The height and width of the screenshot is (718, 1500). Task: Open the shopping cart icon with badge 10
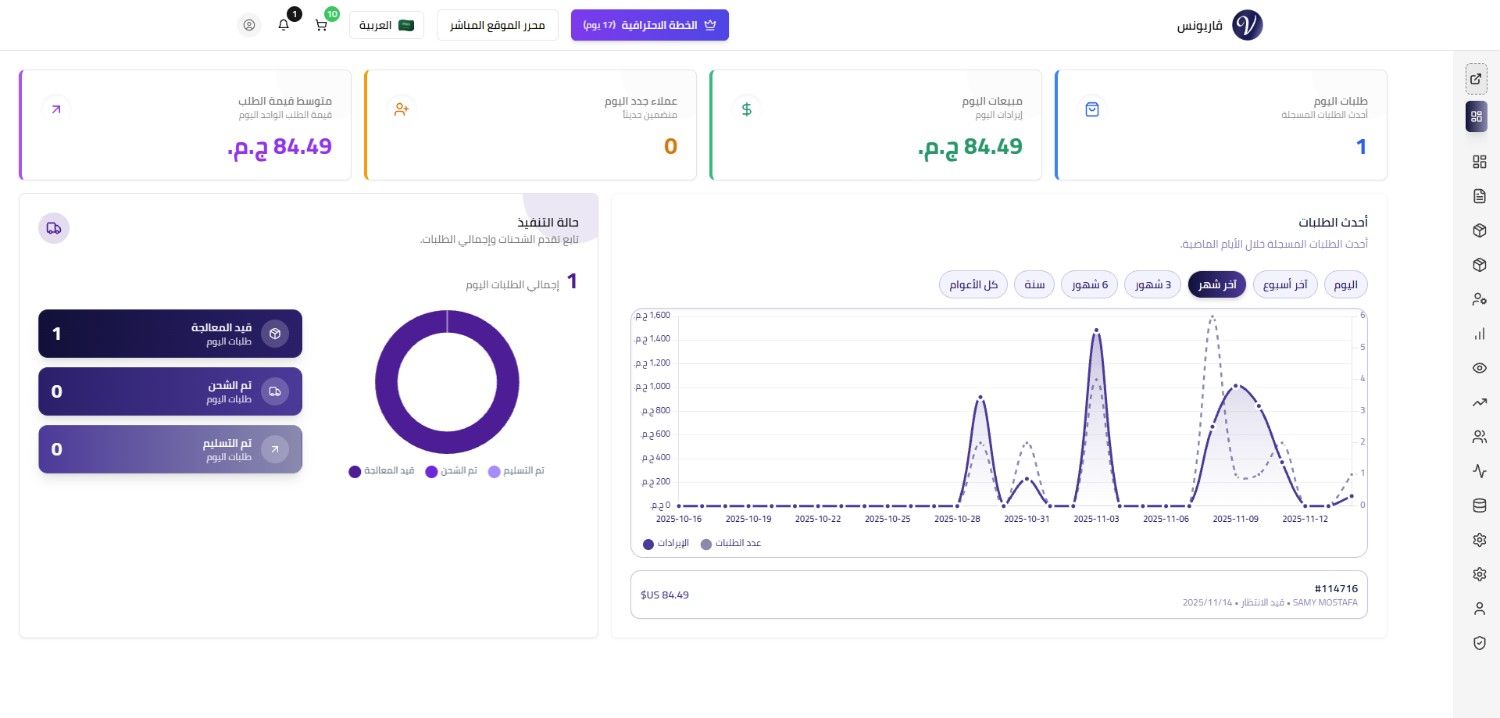tap(321, 25)
